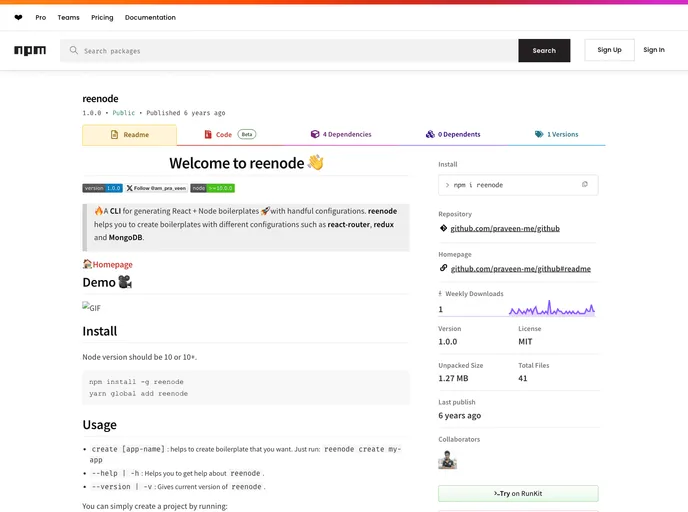Click the chain link icon beside homepage URL
Viewport: 688px width, 512px height.
point(443,268)
